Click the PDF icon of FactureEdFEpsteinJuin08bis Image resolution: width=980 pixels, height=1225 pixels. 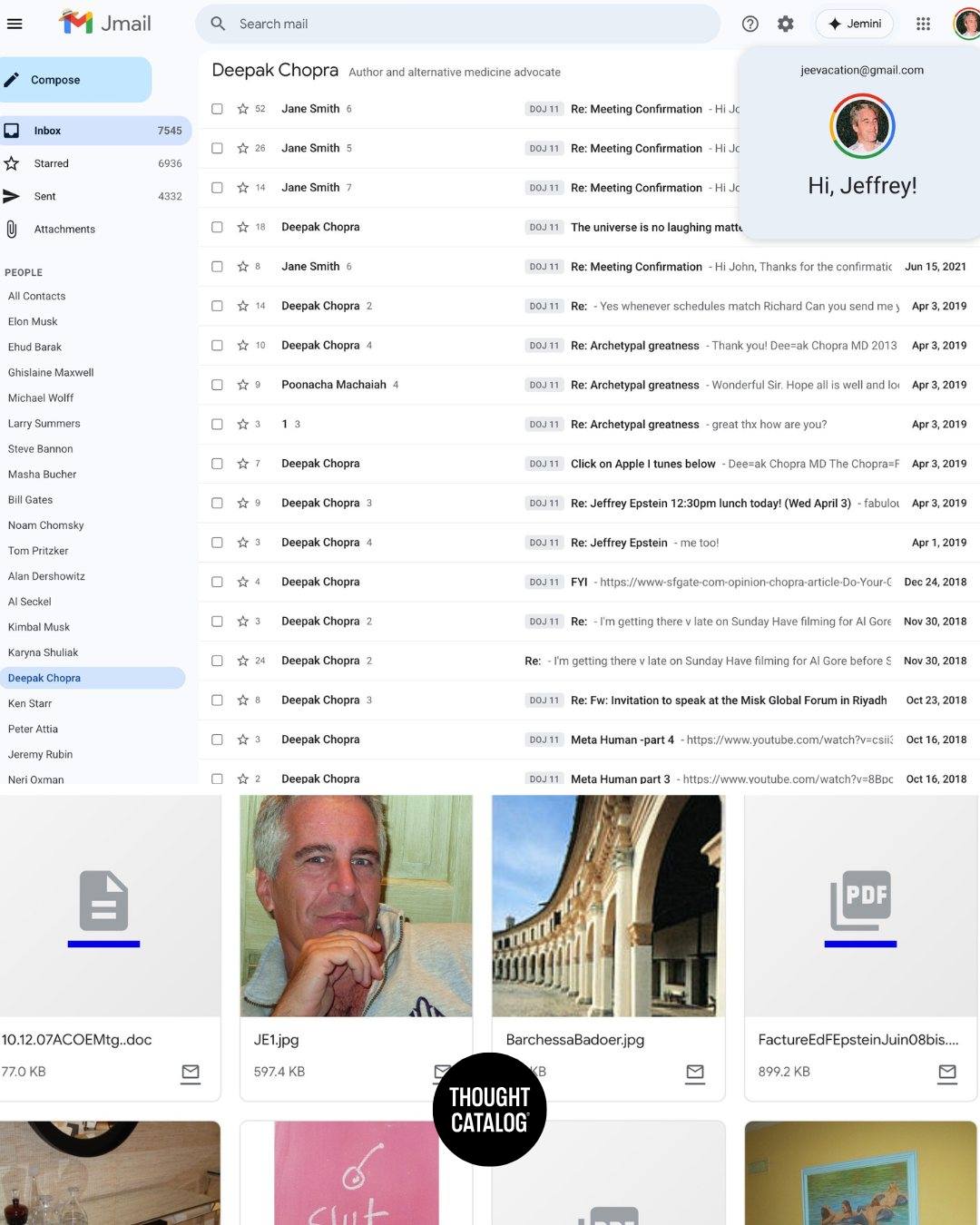click(860, 901)
